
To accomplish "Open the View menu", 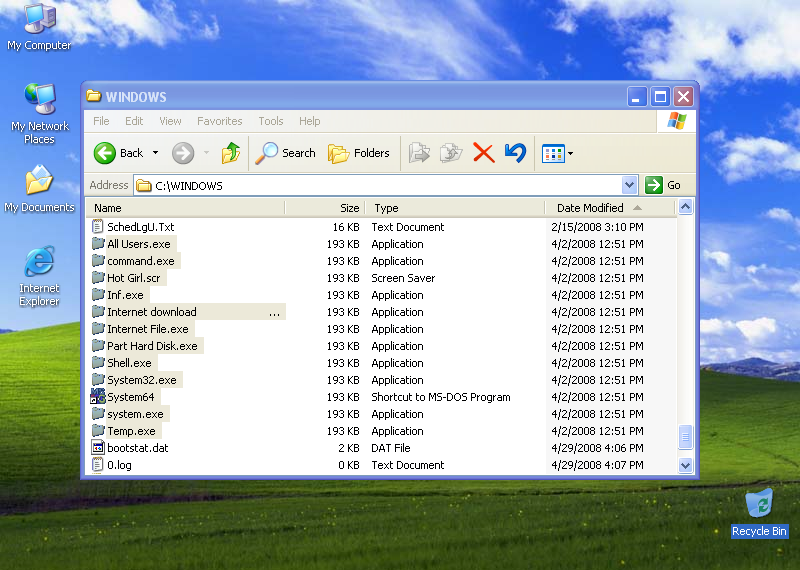I will 170,121.
